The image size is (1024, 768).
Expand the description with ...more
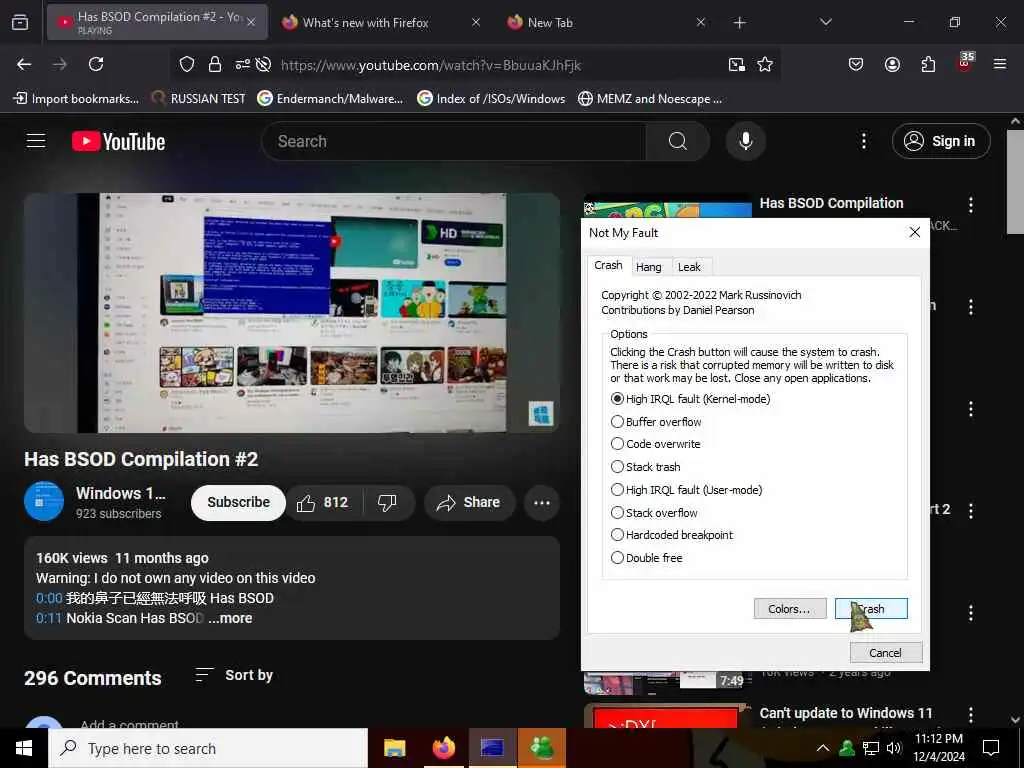click(x=230, y=618)
